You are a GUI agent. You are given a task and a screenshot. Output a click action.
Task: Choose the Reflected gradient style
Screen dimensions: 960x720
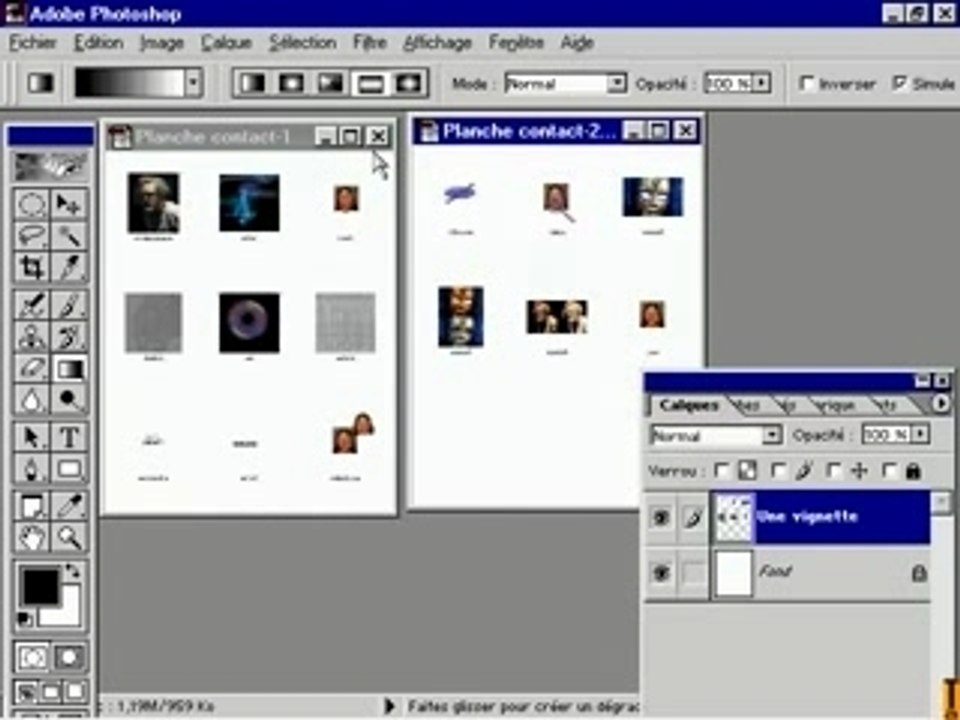click(370, 83)
